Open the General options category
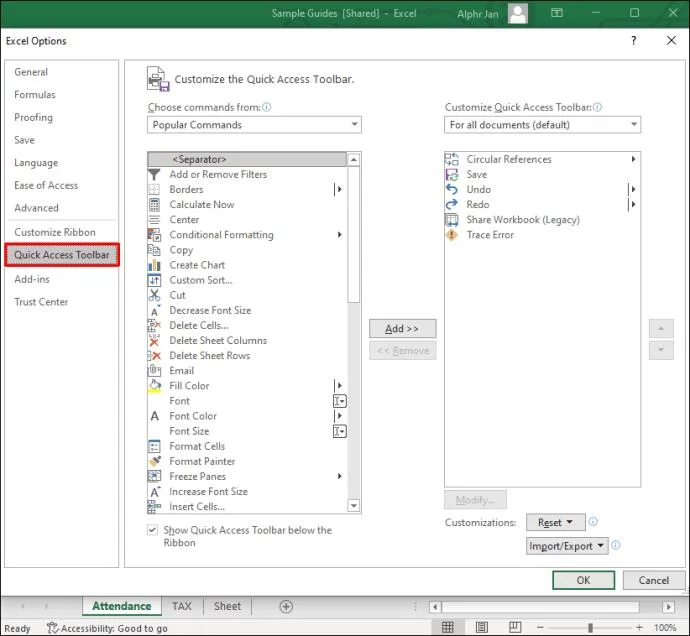Image resolution: width=690 pixels, height=636 pixels. pyautogui.click(x=31, y=72)
